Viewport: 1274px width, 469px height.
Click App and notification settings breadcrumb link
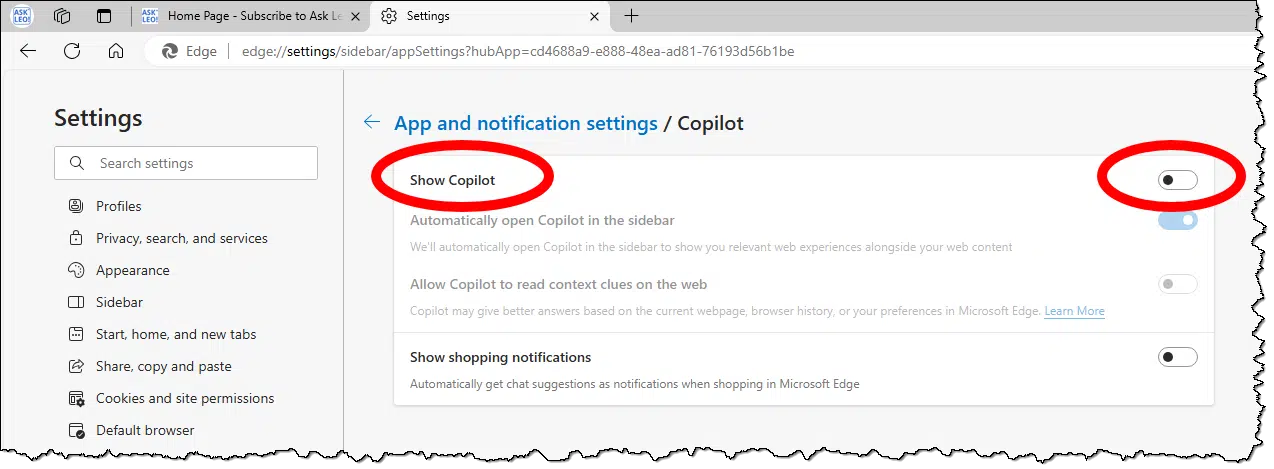click(526, 123)
